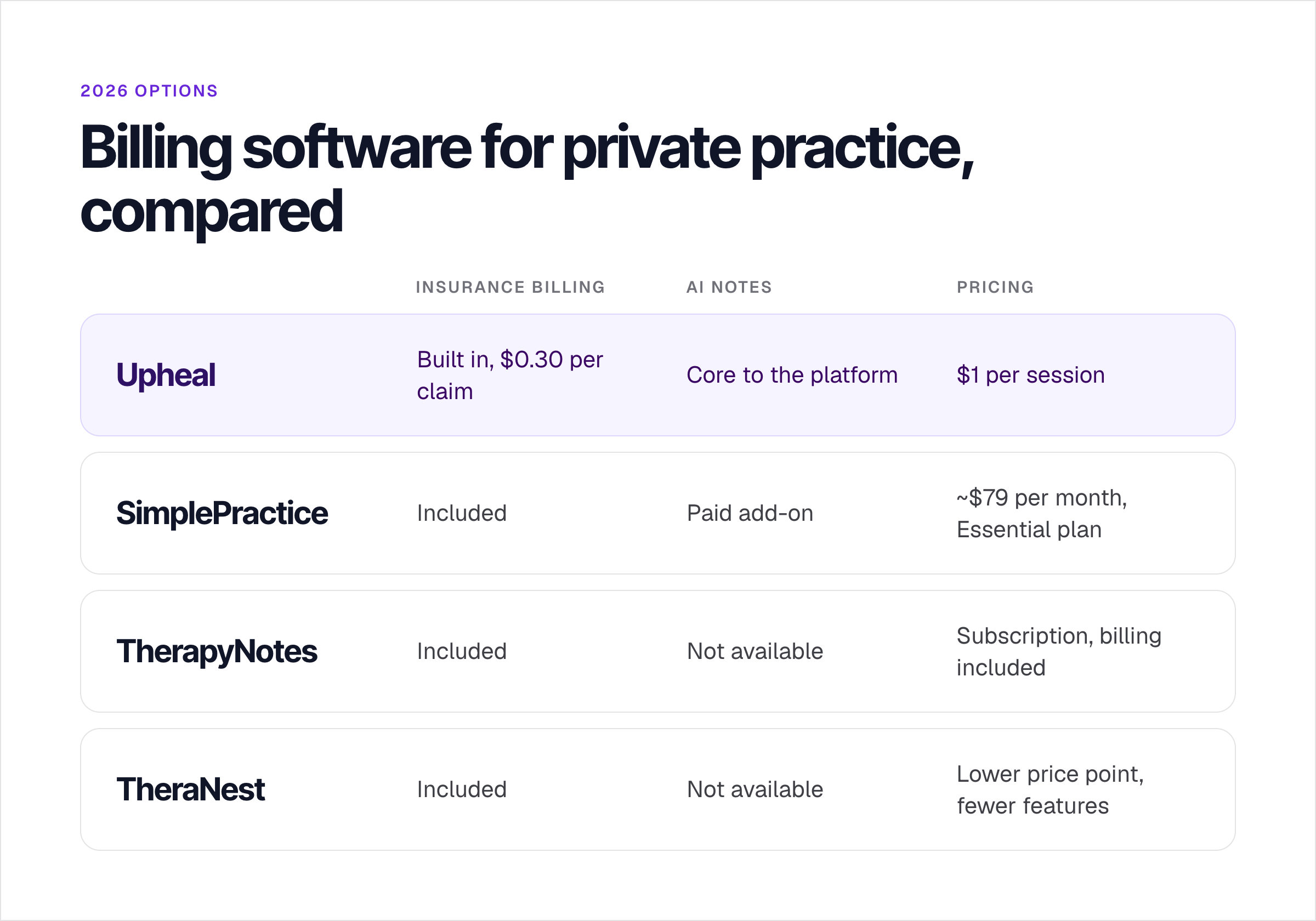Image resolution: width=1316 pixels, height=921 pixels.
Task: Click TherapyNotes' 'Not available' AI notes cell
Action: pos(755,652)
